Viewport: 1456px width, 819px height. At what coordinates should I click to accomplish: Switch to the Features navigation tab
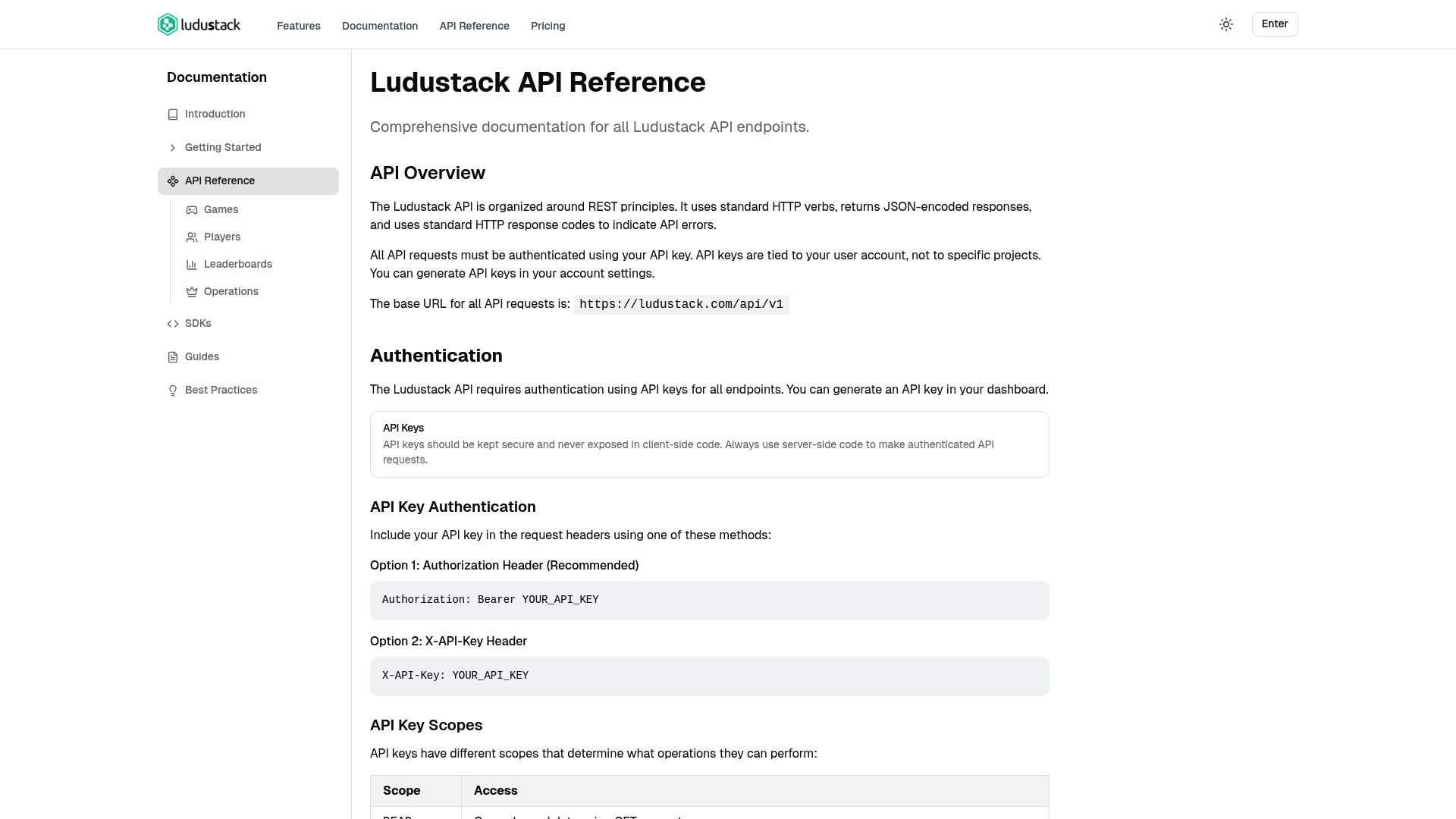point(298,26)
